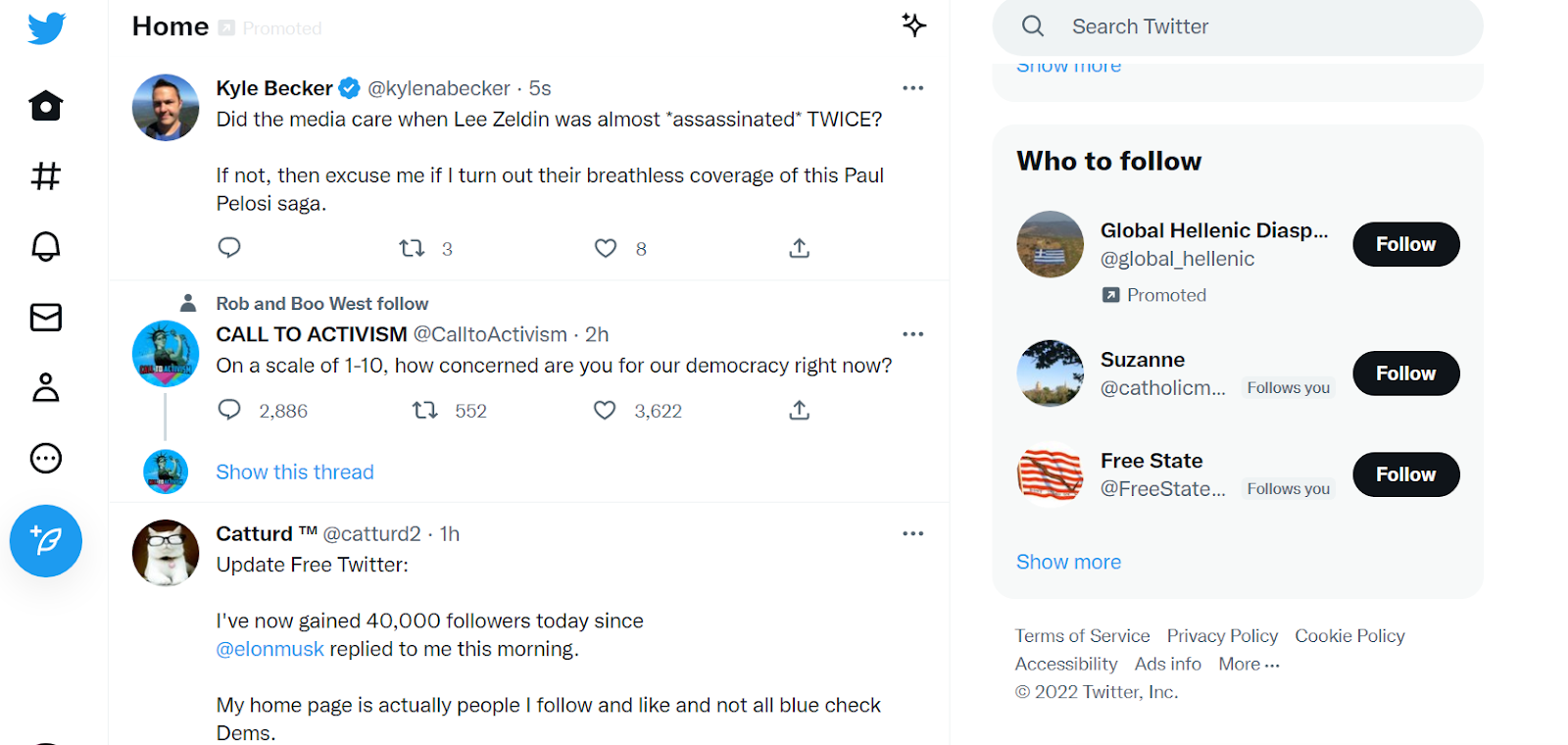Click Show more under Who to follow
Image resolution: width=1568 pixels, height=745 pixels.
[x=1068, y=563]
